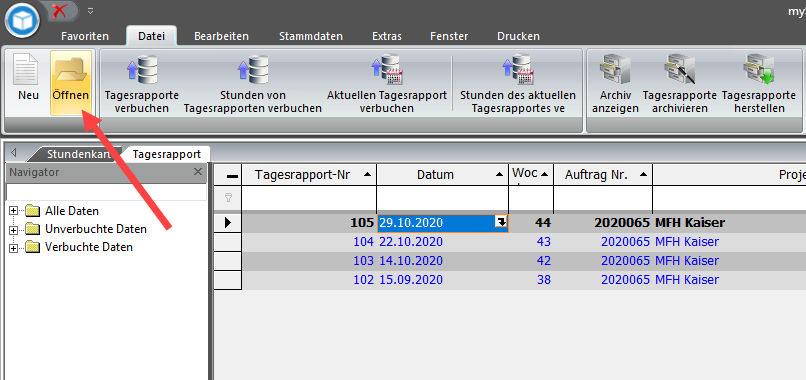Open the date dropdown for 29.10.2020
806x380 pixels.
coord(500,223)
